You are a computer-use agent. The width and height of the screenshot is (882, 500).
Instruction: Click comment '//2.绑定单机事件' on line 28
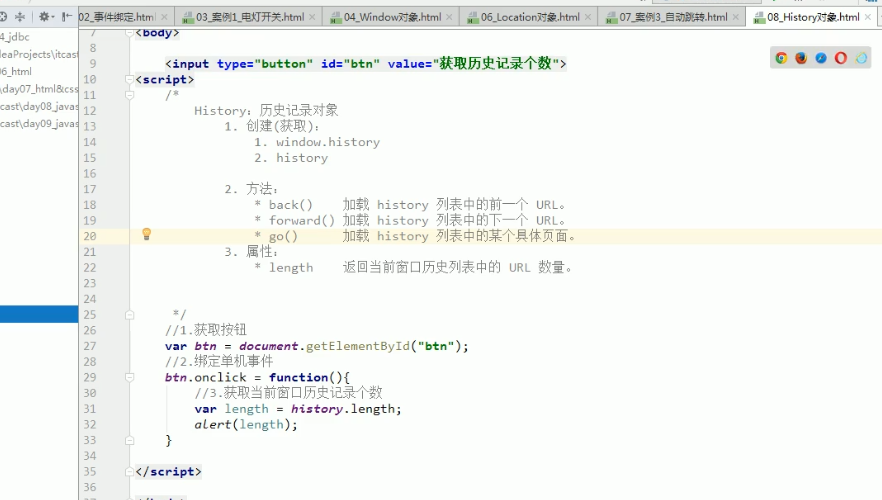(219, 362)
